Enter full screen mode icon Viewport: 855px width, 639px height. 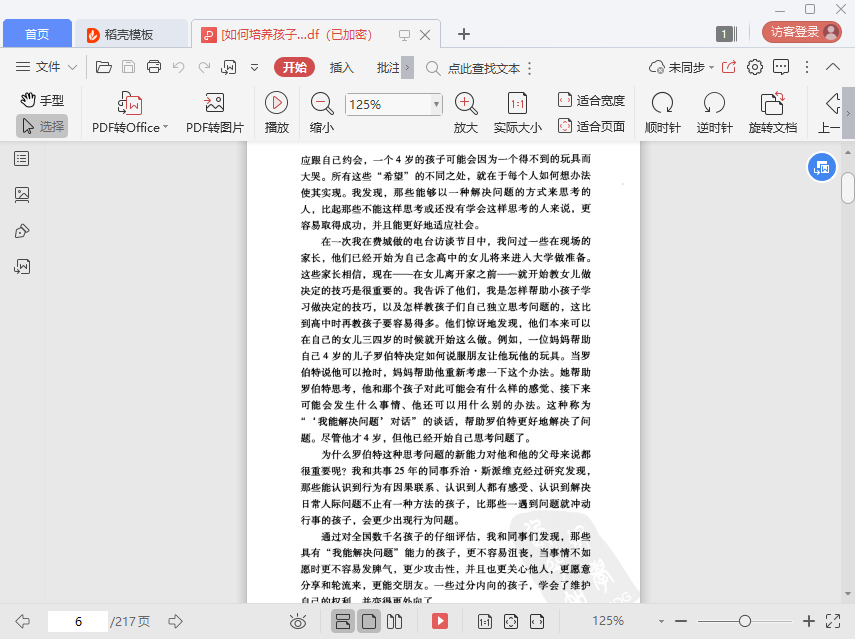tap(833, 621)
